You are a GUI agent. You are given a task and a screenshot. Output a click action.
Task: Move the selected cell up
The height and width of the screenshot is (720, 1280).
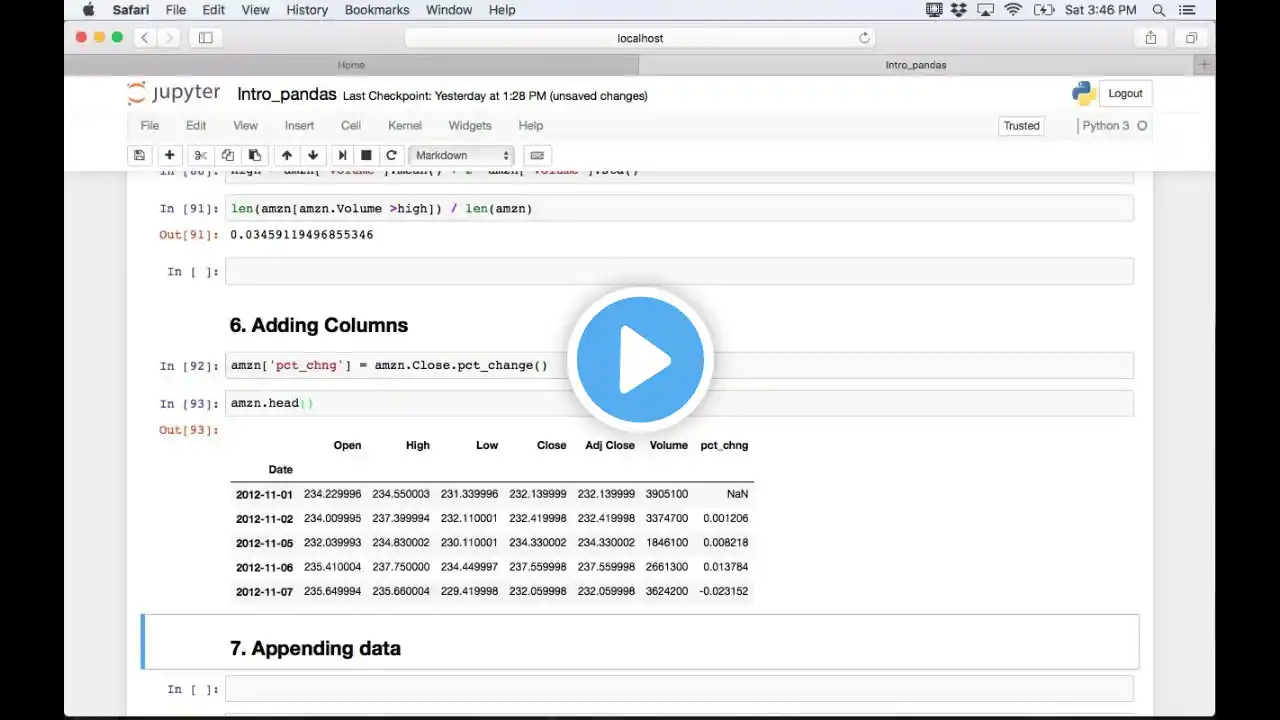[x=286, y=155]
